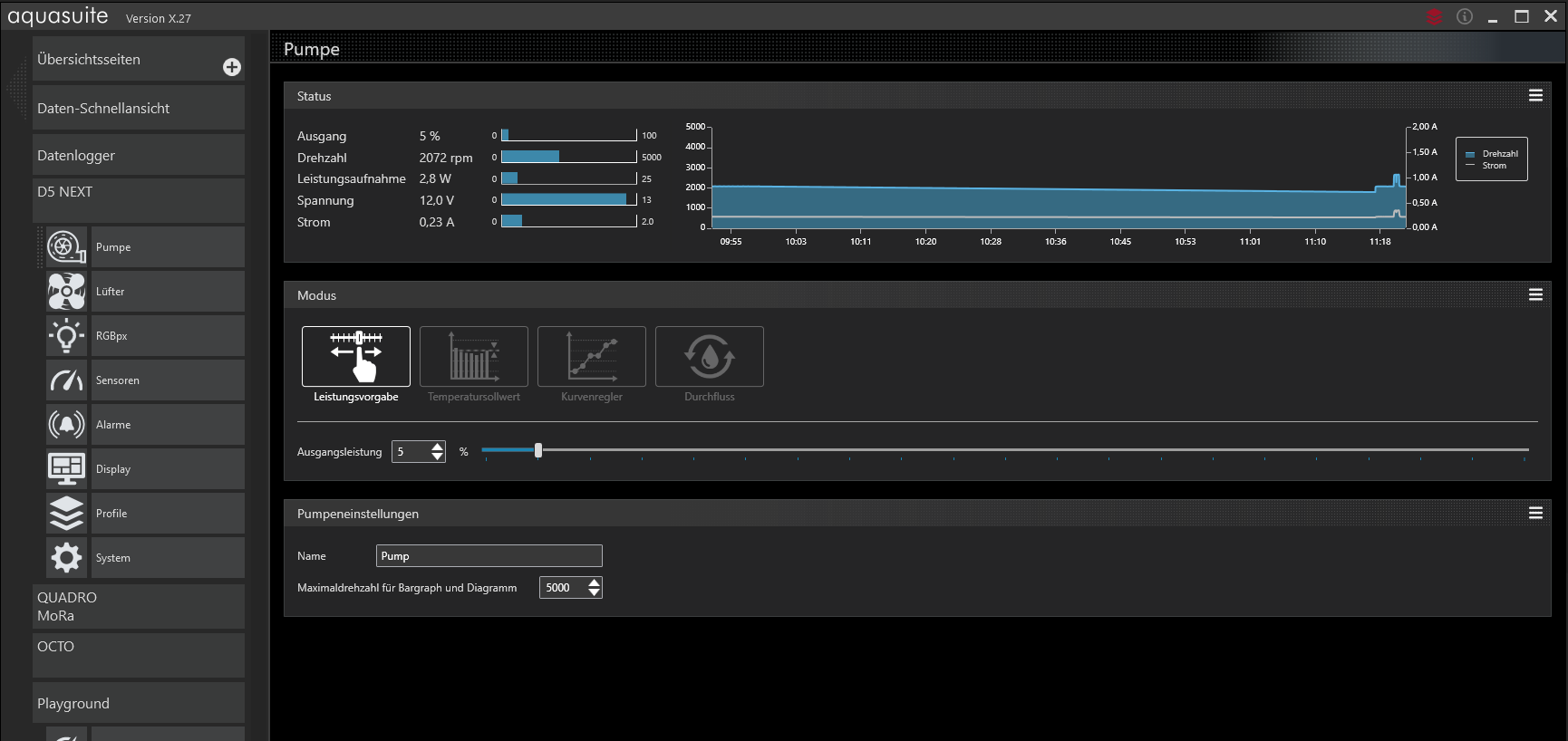Click the Ausgangsleistung slider handle

(x=538, y=450)
